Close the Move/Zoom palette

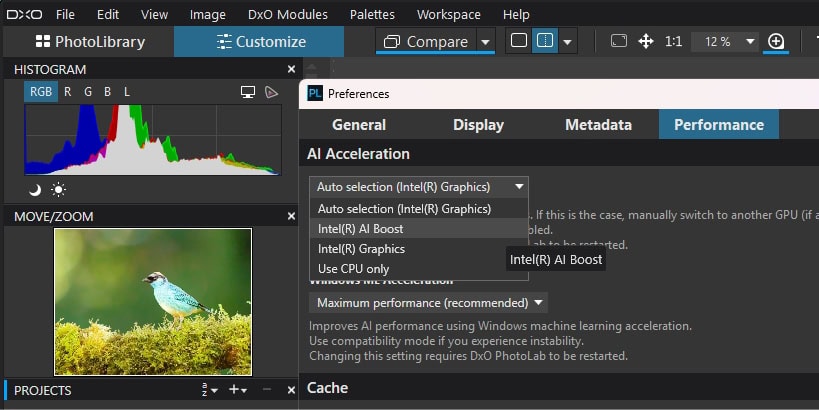click(291, 216)
